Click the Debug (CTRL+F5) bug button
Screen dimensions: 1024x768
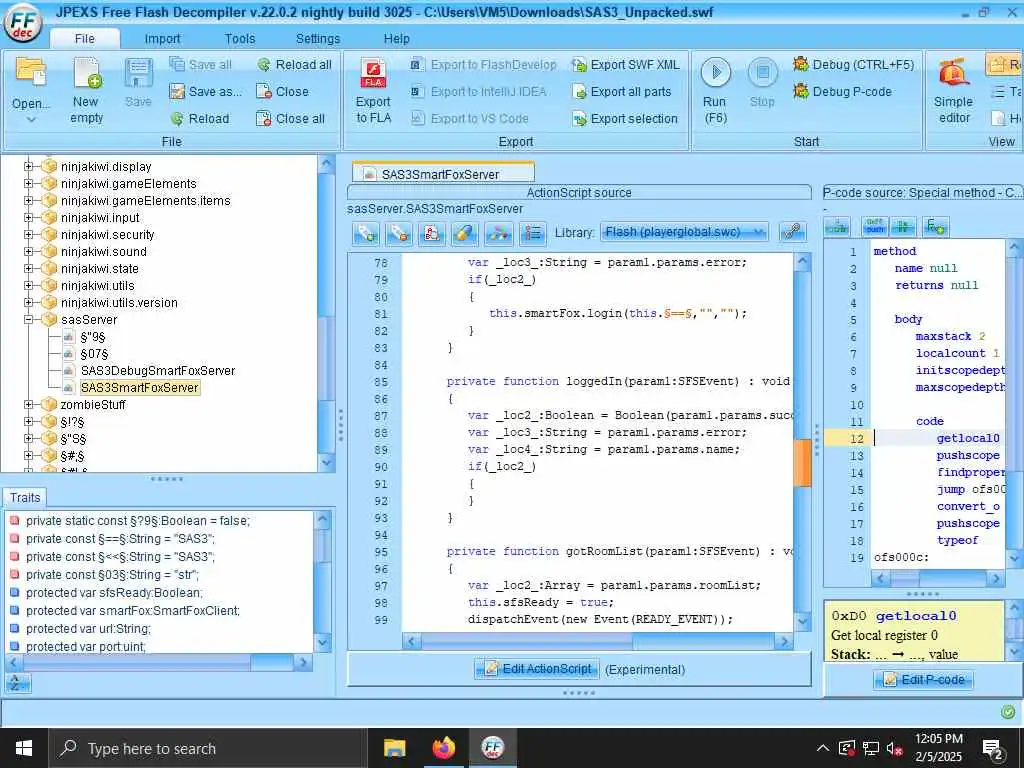click(x=853, y=65)
